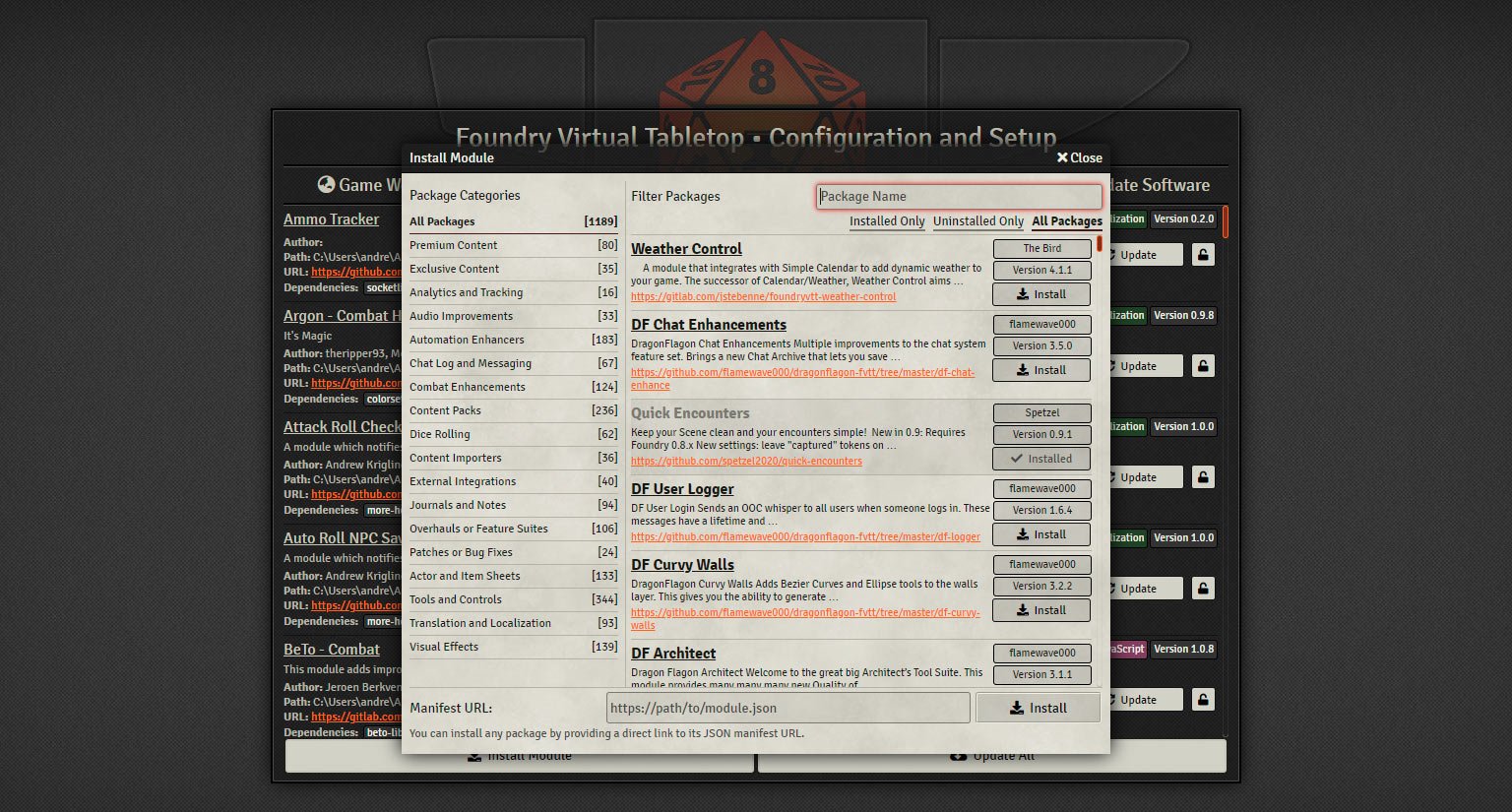1512x812 pixels.
Task: Click the refresh icon on the Update All button
Action: 958,755
